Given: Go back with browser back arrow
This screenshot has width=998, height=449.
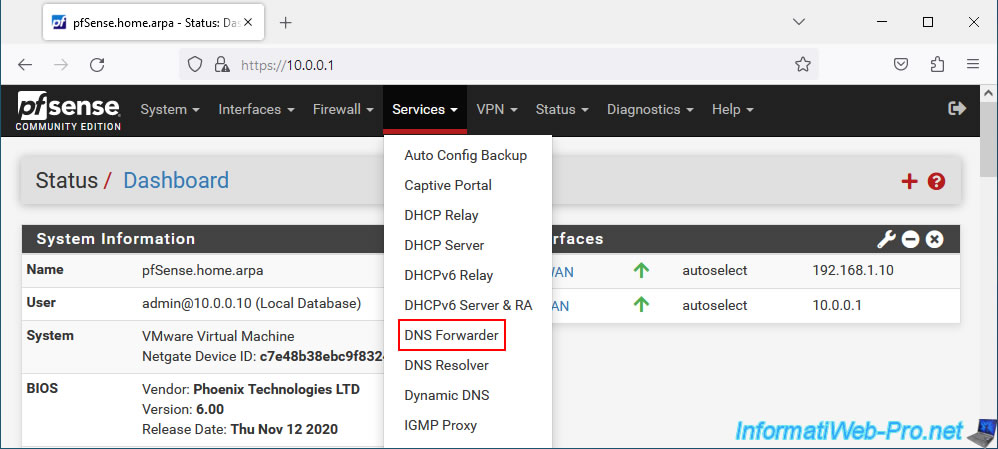Looking at the screenshot, I should (x=25, y=64).
